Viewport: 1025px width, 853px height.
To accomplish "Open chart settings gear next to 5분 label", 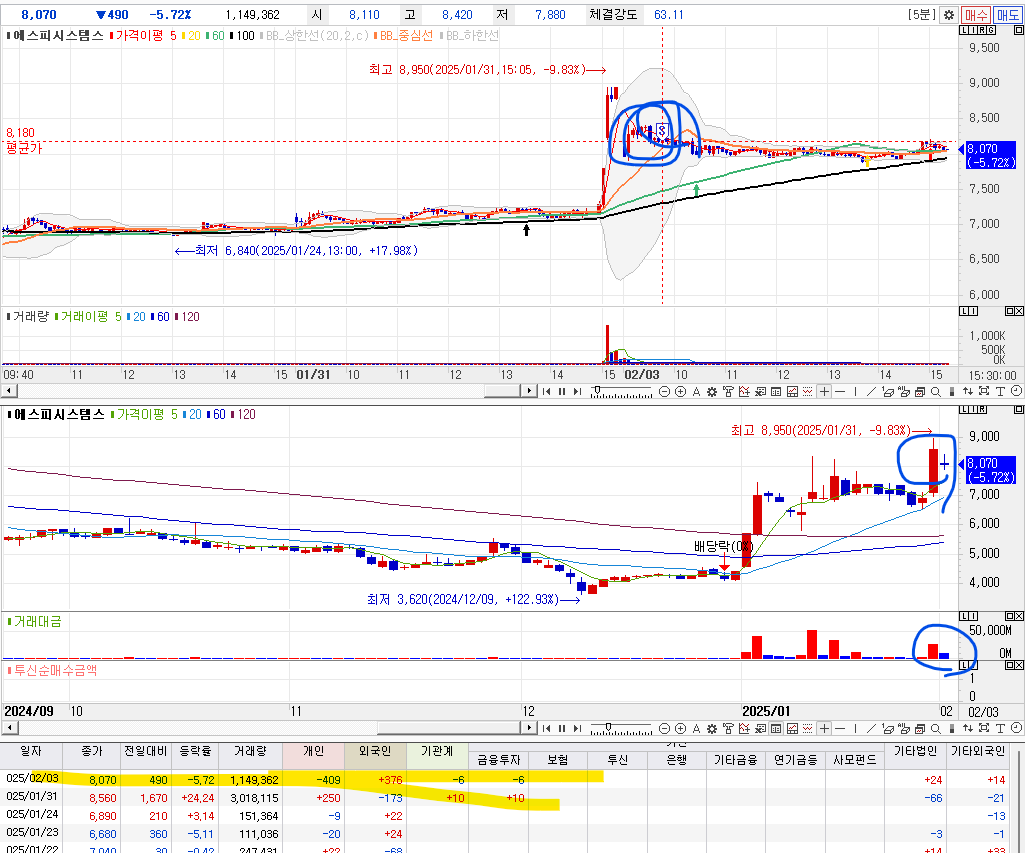I will coord(949,15).
